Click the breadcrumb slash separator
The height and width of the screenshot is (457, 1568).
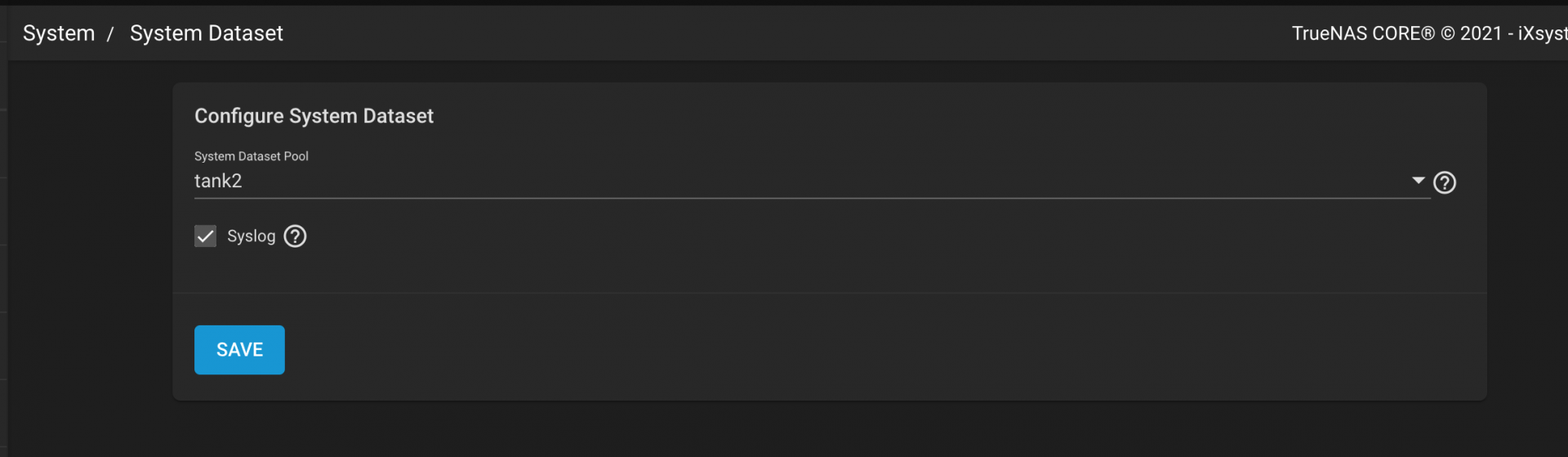click(110, 34)
